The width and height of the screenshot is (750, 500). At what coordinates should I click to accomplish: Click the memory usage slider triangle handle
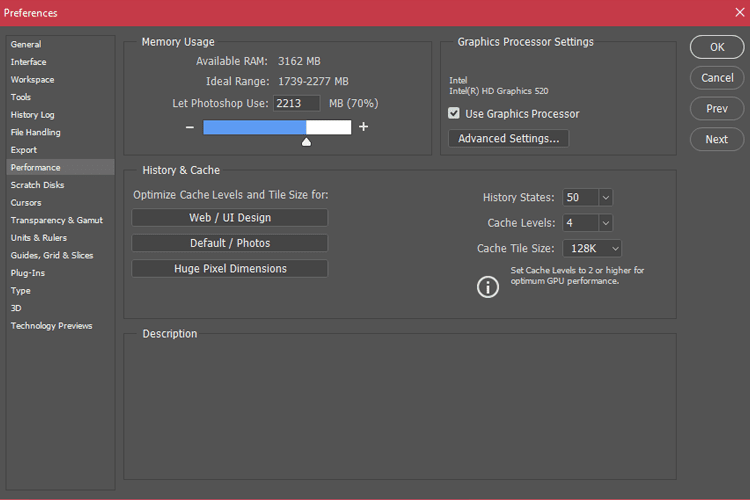(x=306, y=142)
